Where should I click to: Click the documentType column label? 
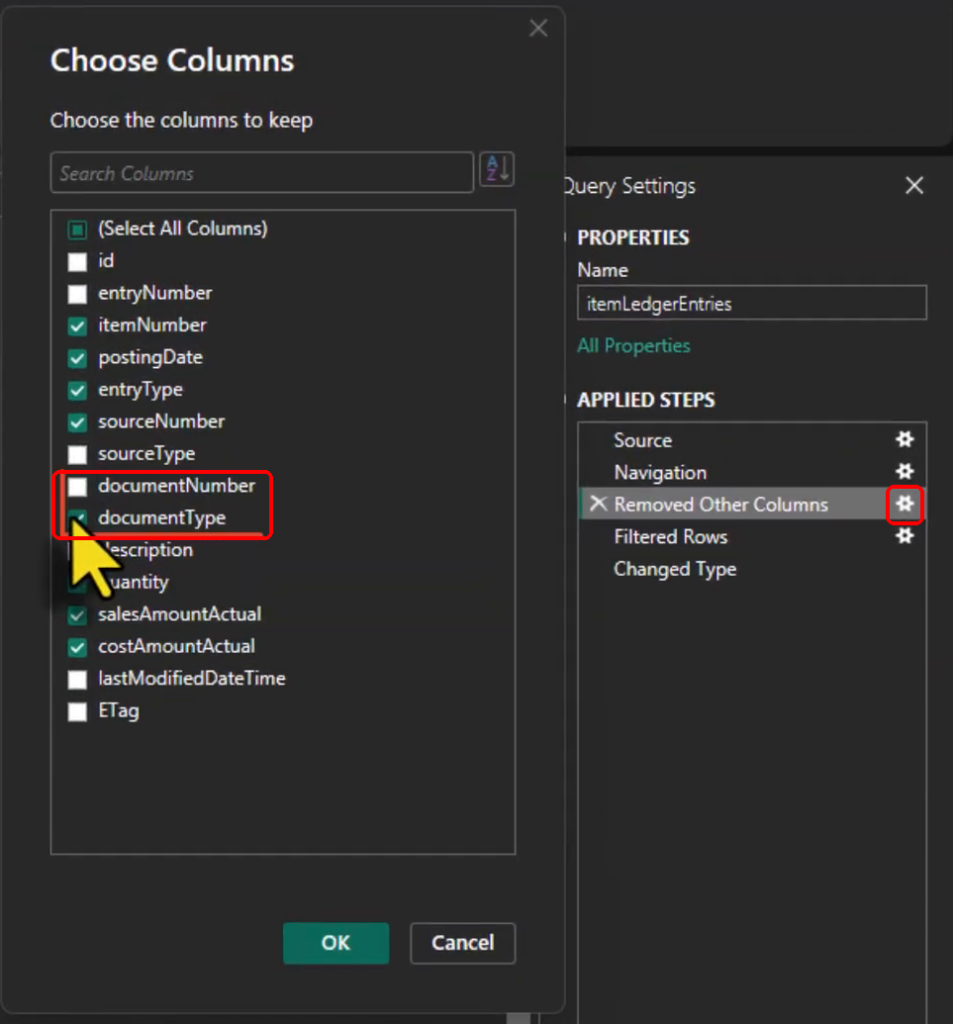tap(162, 518)
